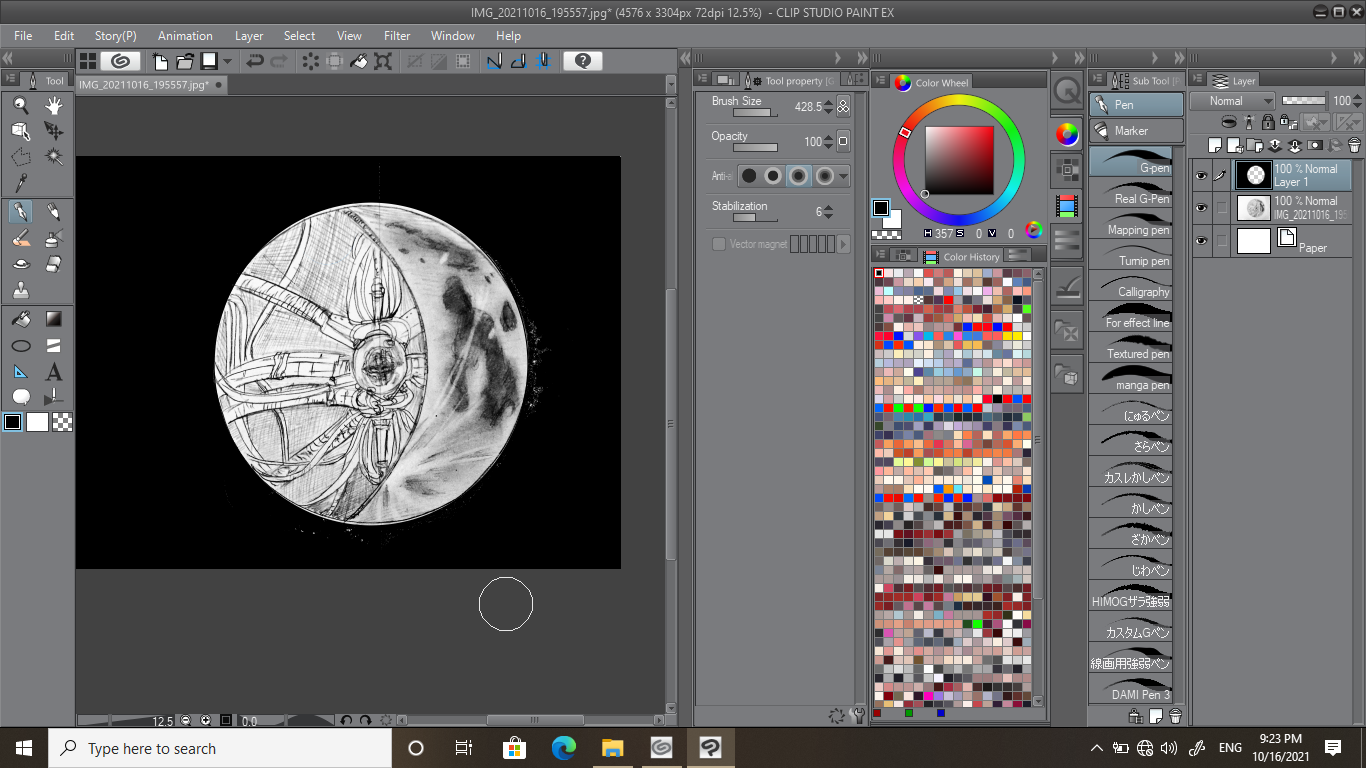Select the Selection area tool

(x=21, y=157)
